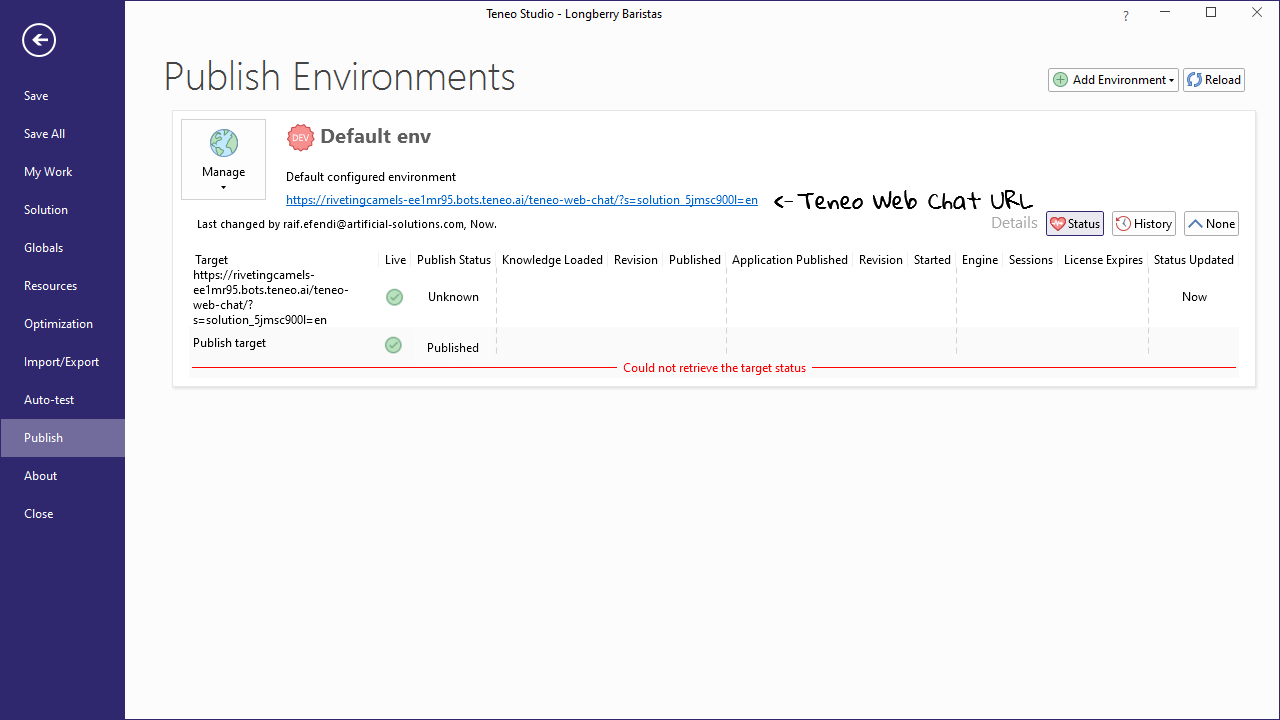Collapse details with None button
The height and width of the screenshot is (720, 1280).
click(1211, 224)
